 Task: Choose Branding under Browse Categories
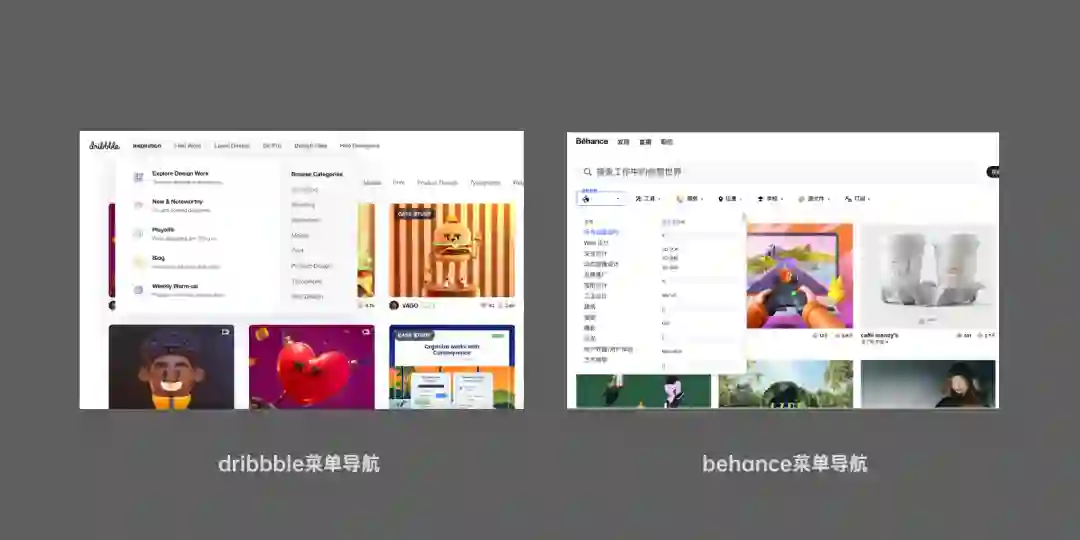[303, 205]
